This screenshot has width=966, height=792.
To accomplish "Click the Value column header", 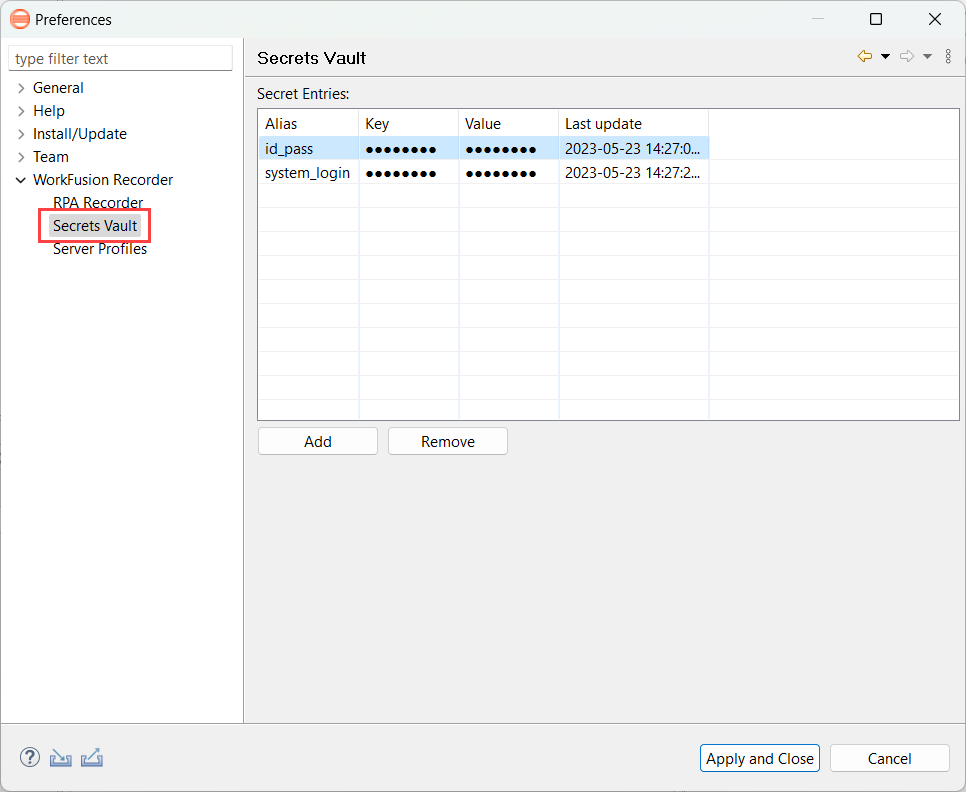I will [509, 123].
